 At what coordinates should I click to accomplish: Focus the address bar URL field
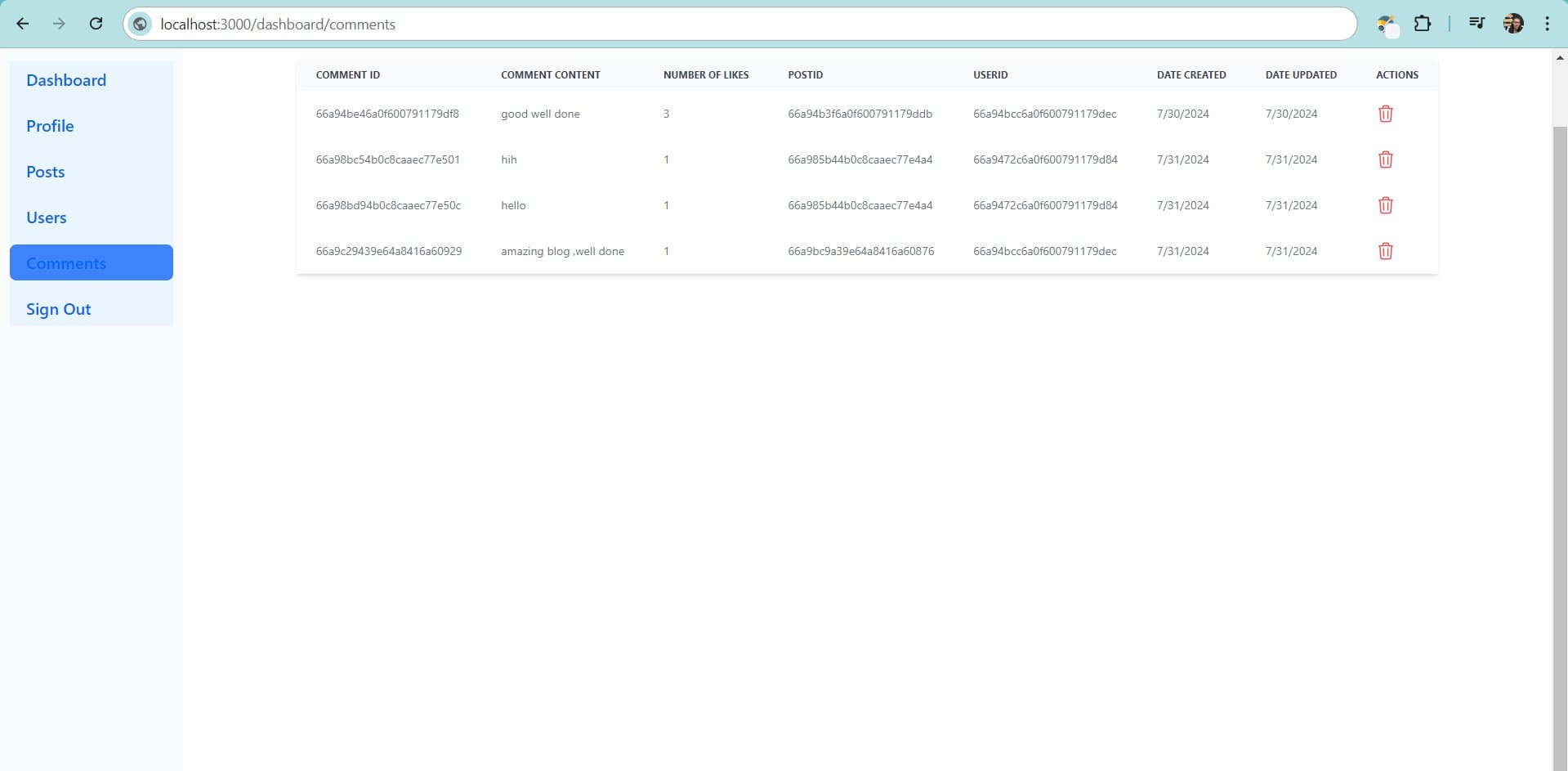click(x=735, y=25)
